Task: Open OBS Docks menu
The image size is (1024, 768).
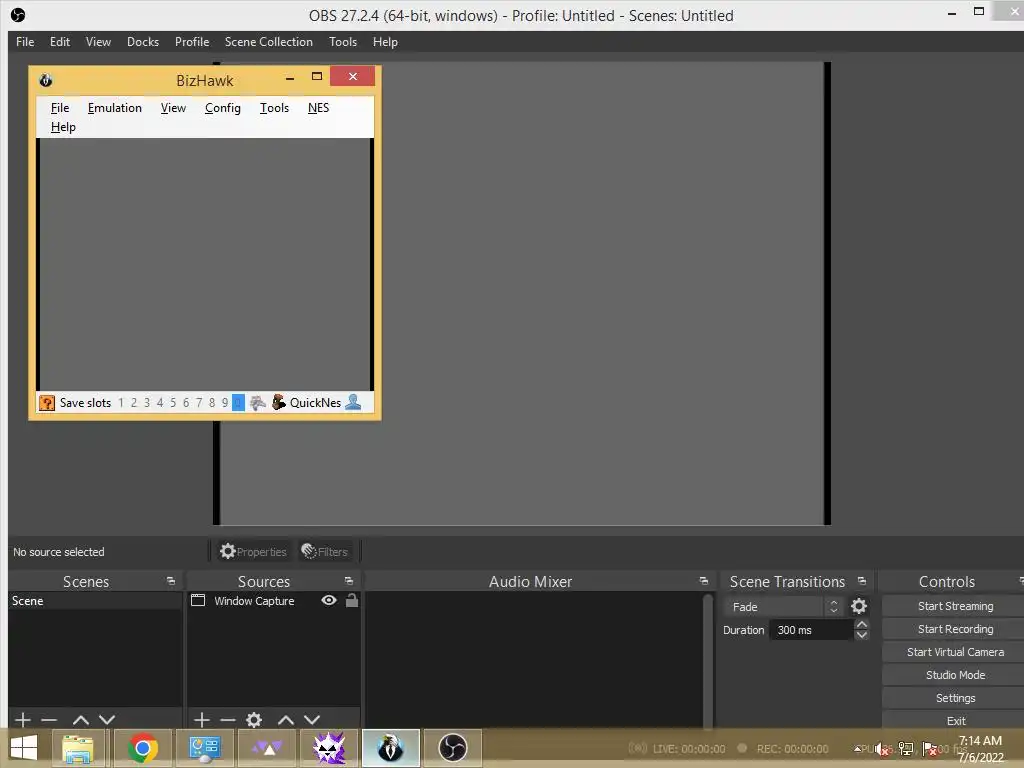Action: tap(143, 42)
